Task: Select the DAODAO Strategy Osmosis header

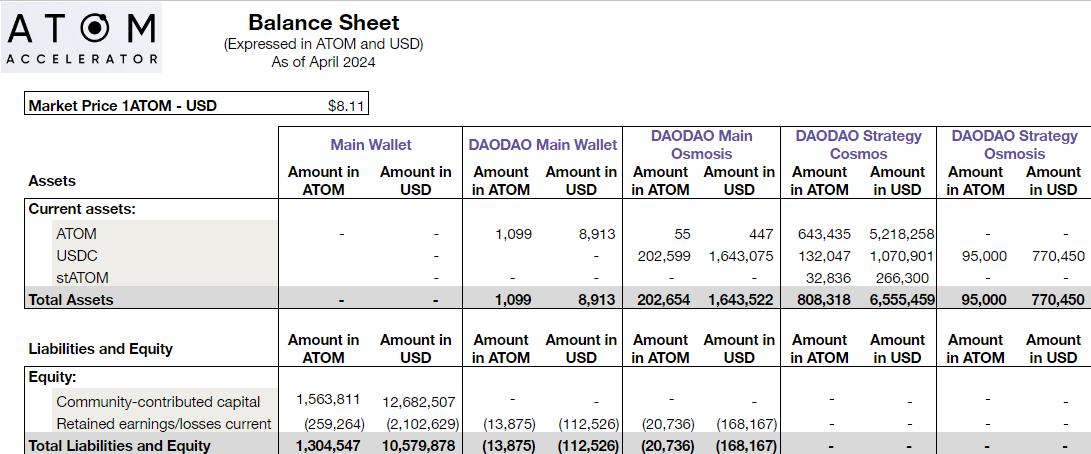Action: (1014, 145)
